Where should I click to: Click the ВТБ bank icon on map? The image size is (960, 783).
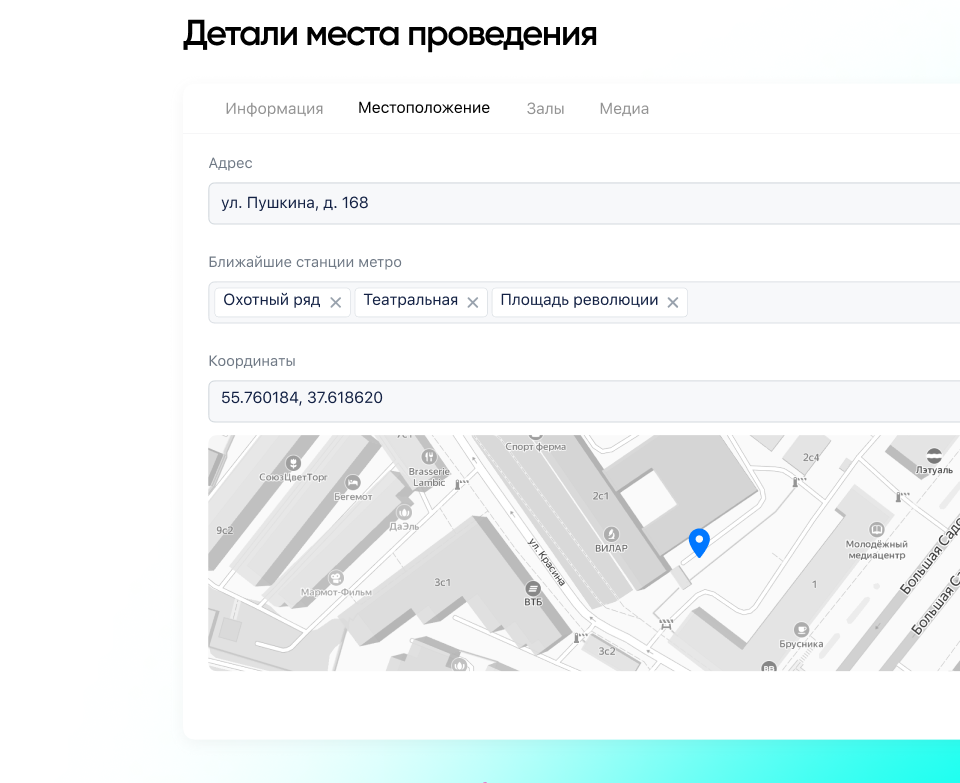[x=533, y=588]
